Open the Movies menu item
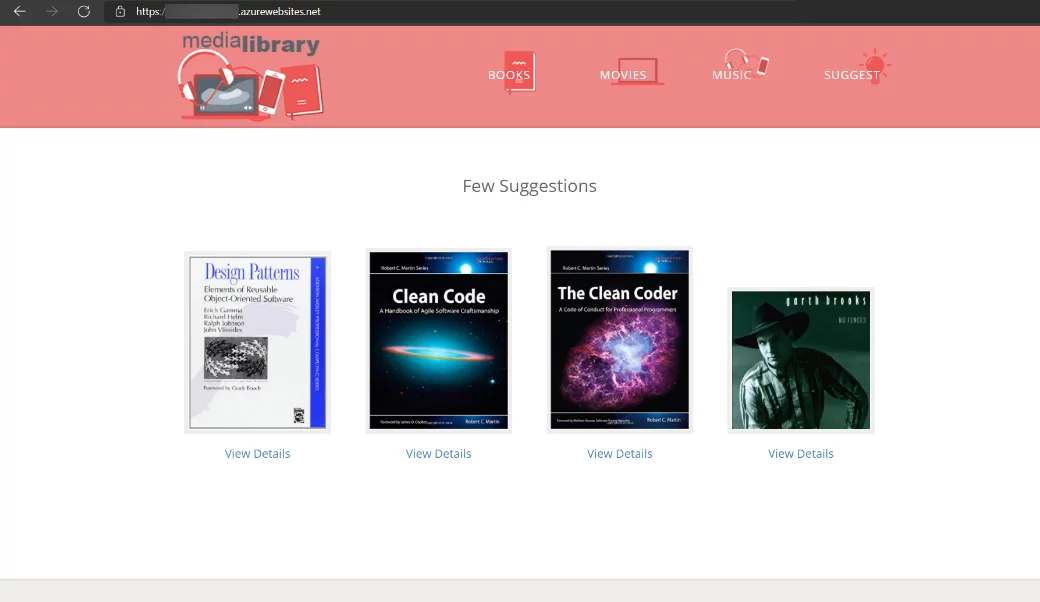The image size is (1040, 602). (x=623, y=75)
